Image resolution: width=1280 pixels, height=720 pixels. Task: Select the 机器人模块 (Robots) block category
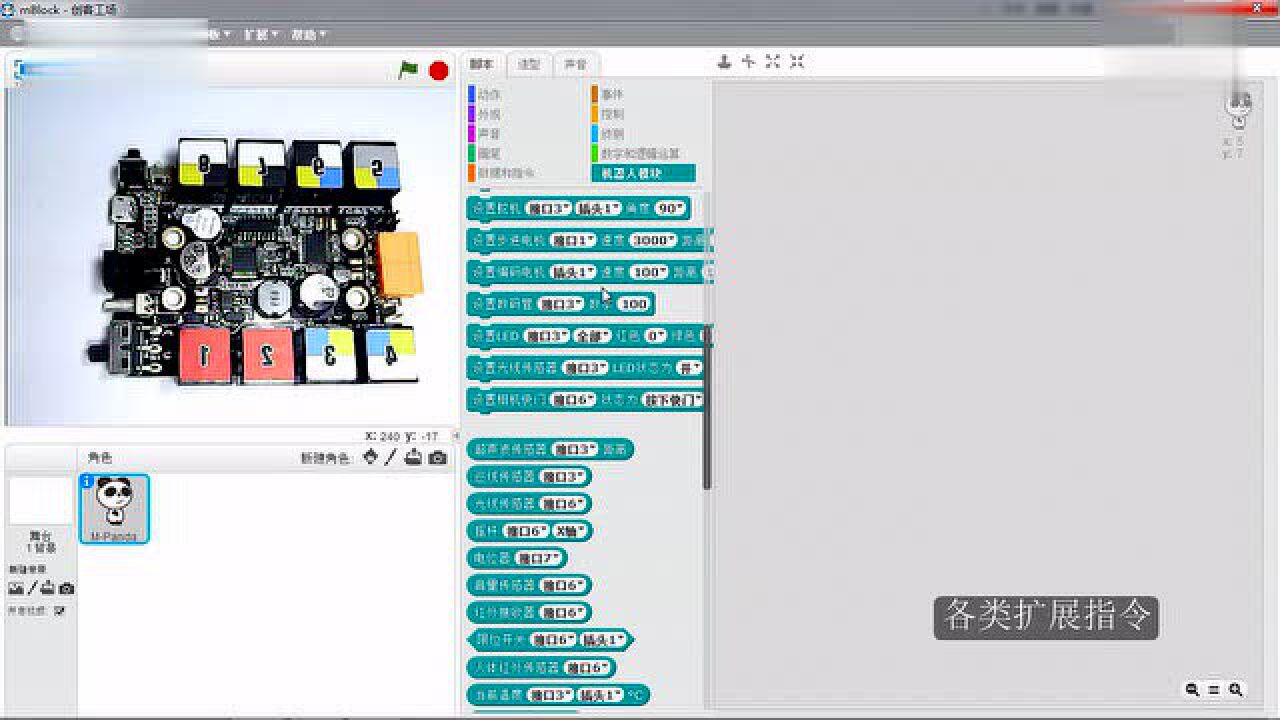tap(643, 173)
